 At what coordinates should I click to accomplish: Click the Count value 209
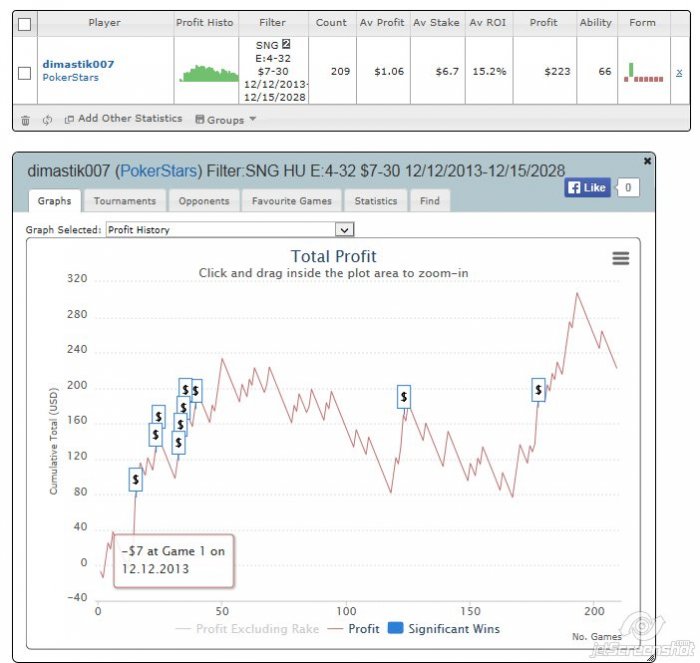[x=340, y=71]
